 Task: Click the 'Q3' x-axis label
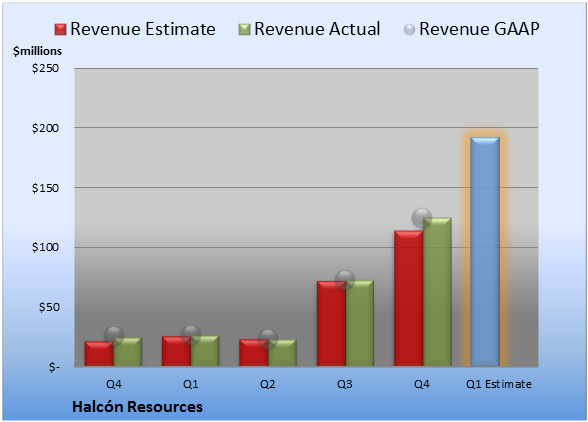345,384
